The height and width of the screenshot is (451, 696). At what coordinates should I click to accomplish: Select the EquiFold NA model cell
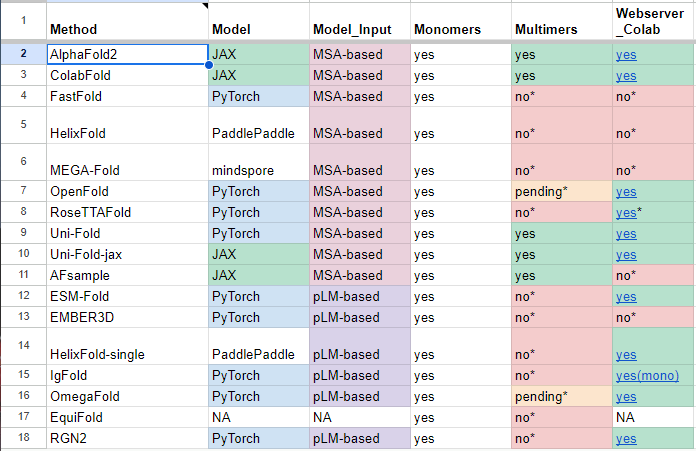tap(259, 417)
